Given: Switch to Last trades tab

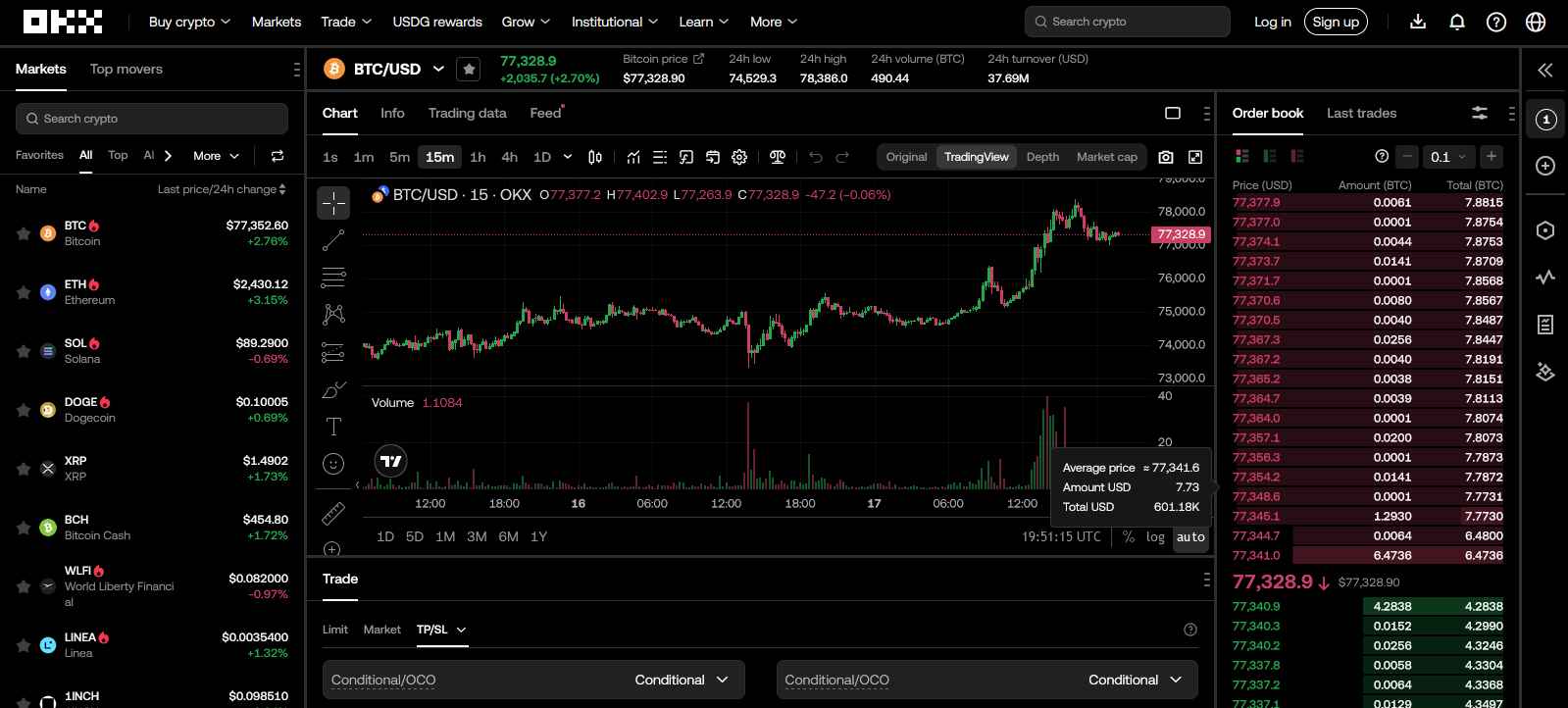Looking at the screenshot, I should coord(1361,113).
